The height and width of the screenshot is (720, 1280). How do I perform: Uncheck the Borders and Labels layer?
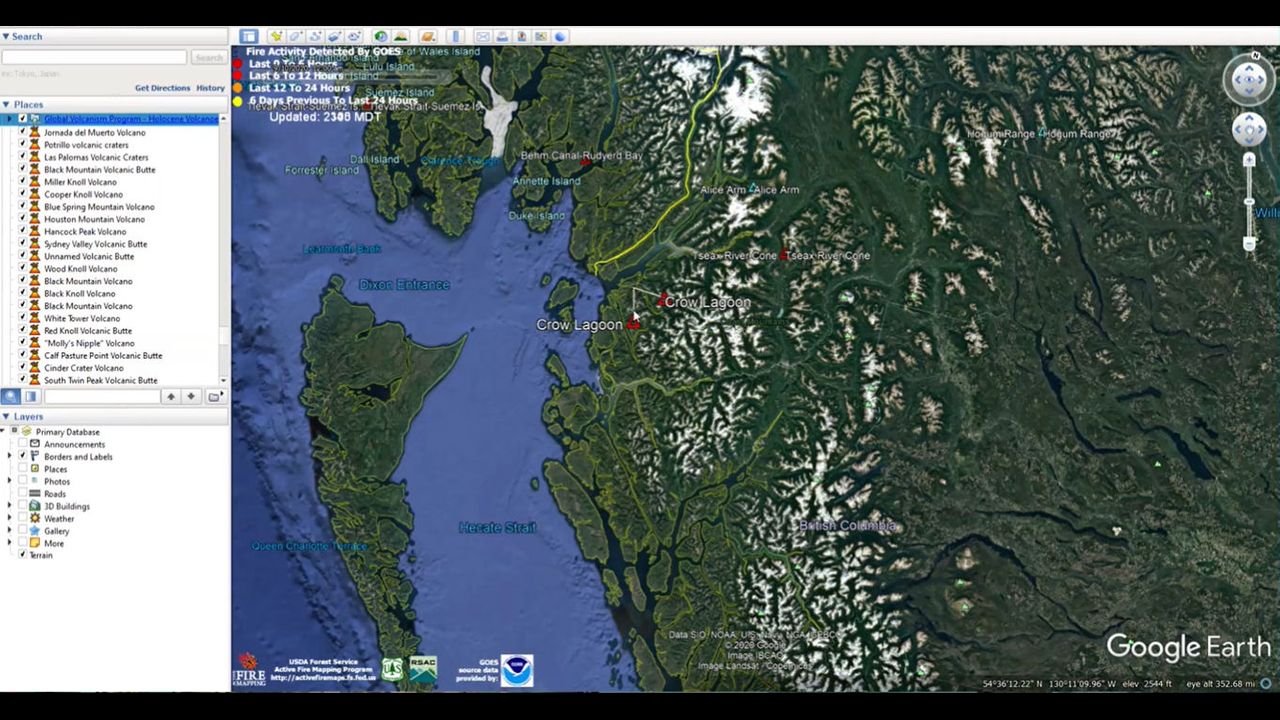[22, 457]
